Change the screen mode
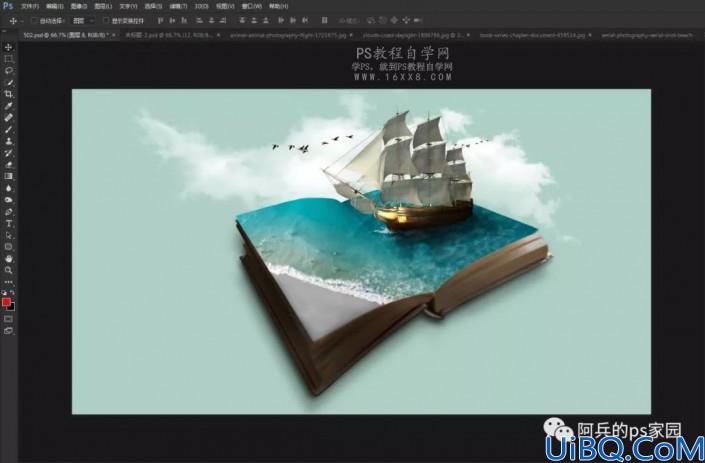The image size is (705, 463). 8,330
